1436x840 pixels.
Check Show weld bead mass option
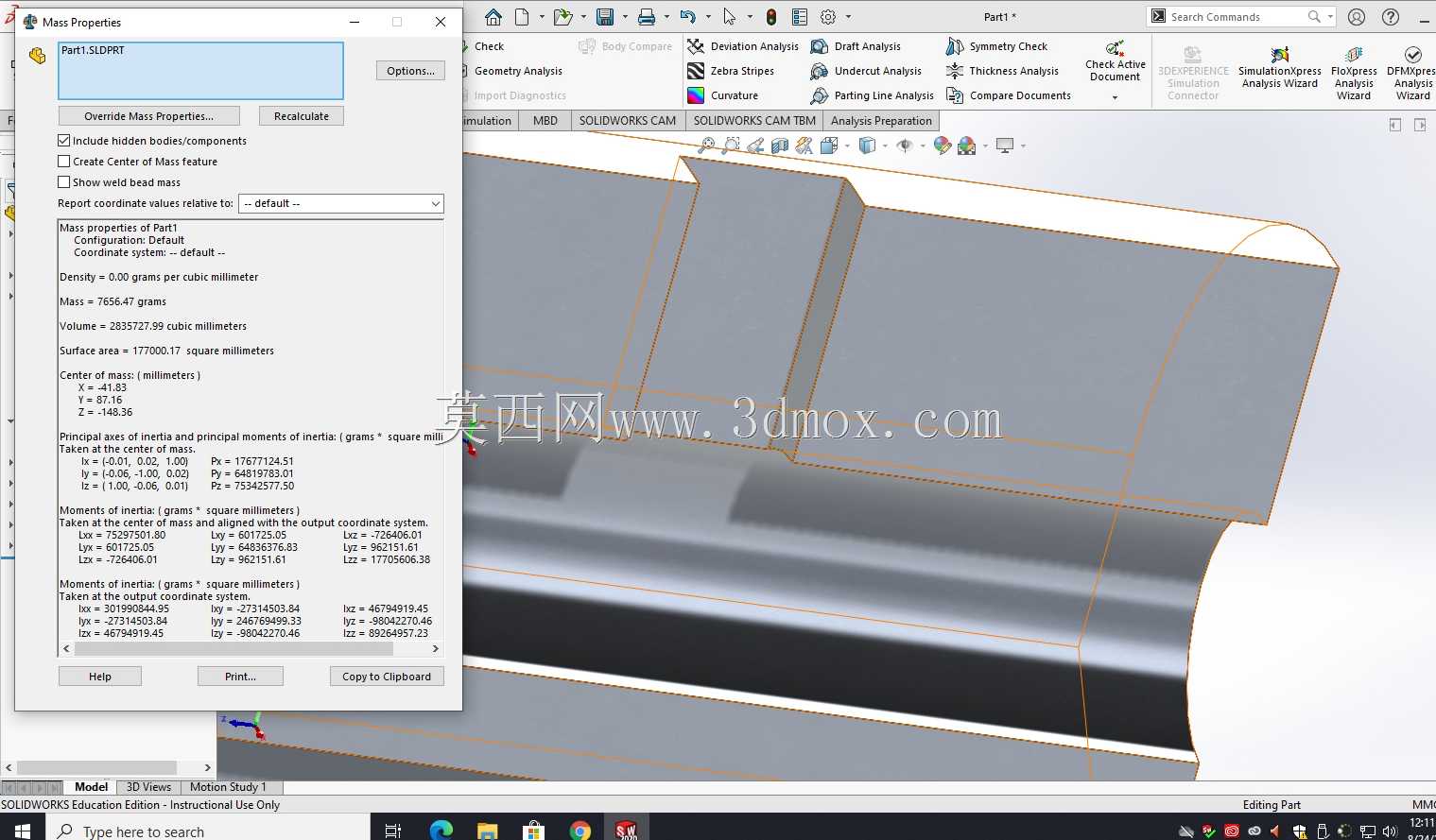[64, 182]
